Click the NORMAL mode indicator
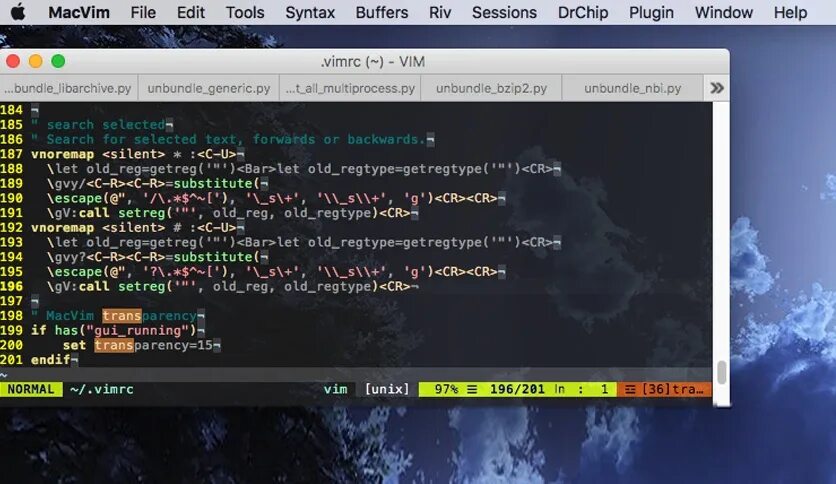 click(31, 389)
